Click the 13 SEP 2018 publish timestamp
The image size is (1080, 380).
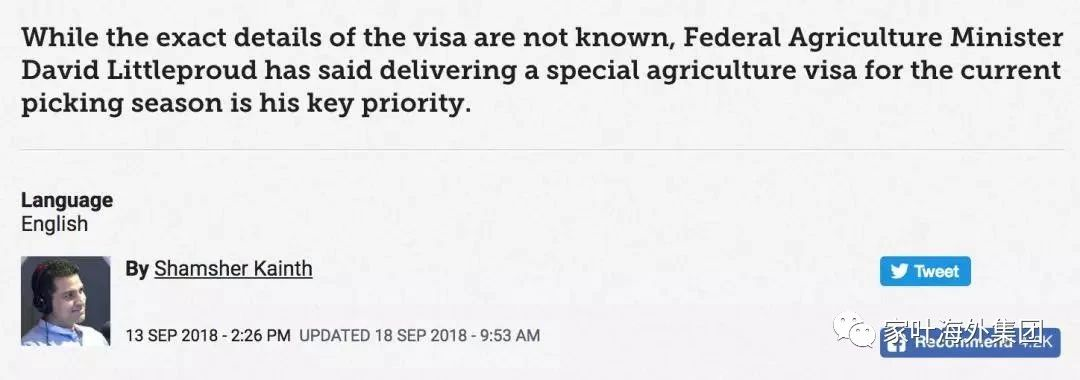click(x=208, y=336)
